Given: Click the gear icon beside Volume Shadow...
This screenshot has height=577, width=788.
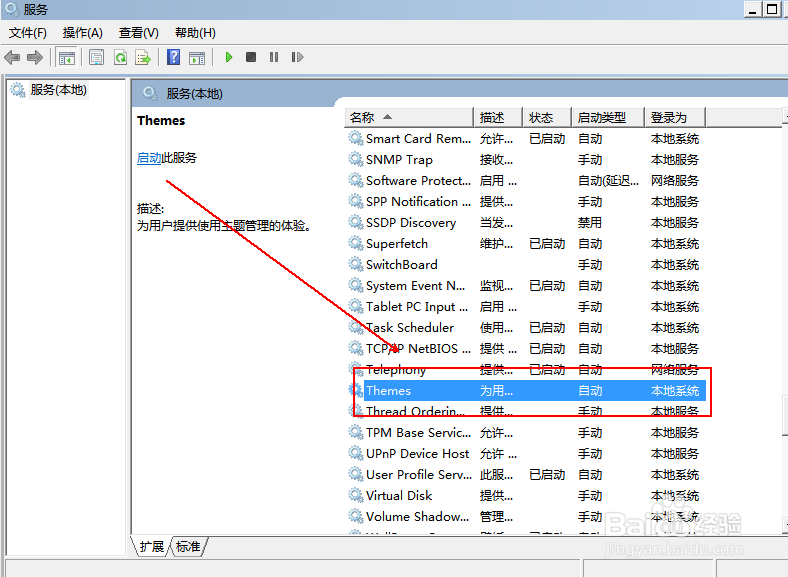Looking at the screenshot, I should (x=356, y=516).
